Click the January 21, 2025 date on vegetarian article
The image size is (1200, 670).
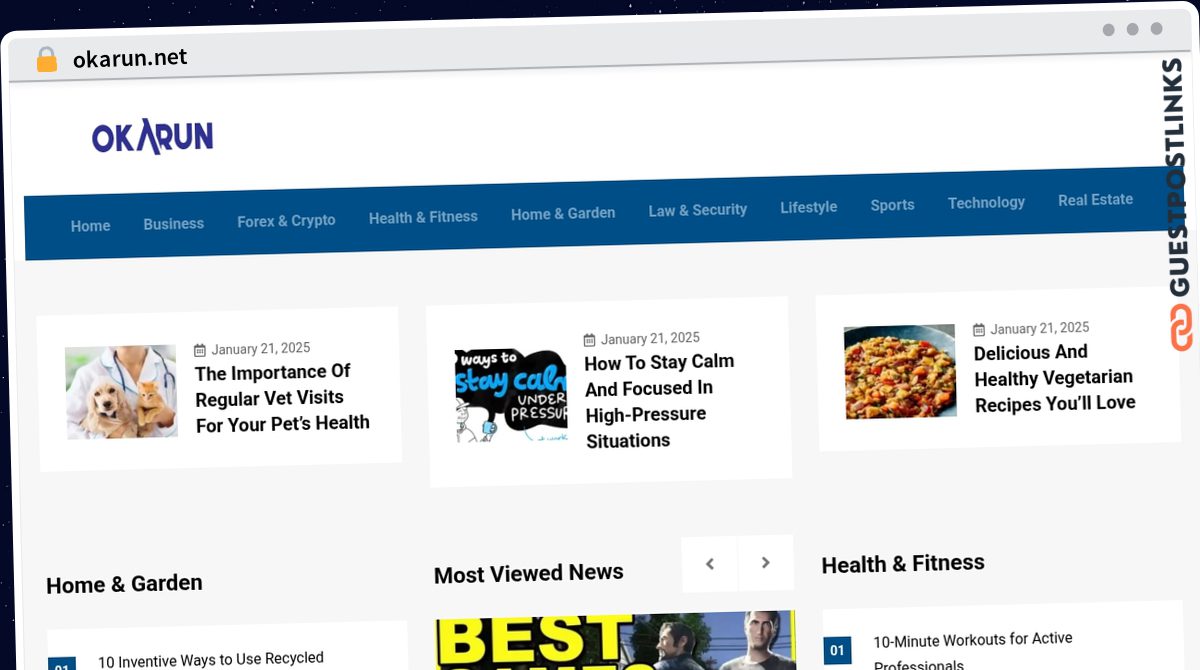click(1040, 328)
